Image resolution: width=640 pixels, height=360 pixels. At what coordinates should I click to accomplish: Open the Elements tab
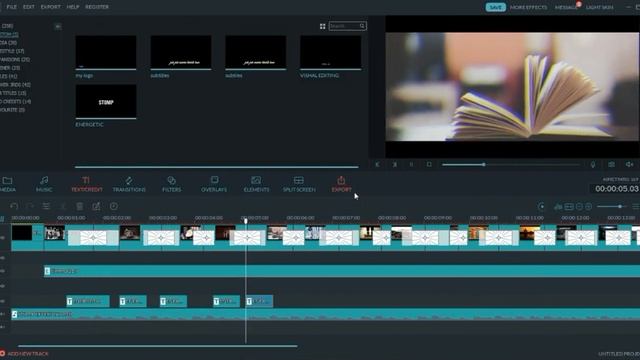click(x=256, y=184)
